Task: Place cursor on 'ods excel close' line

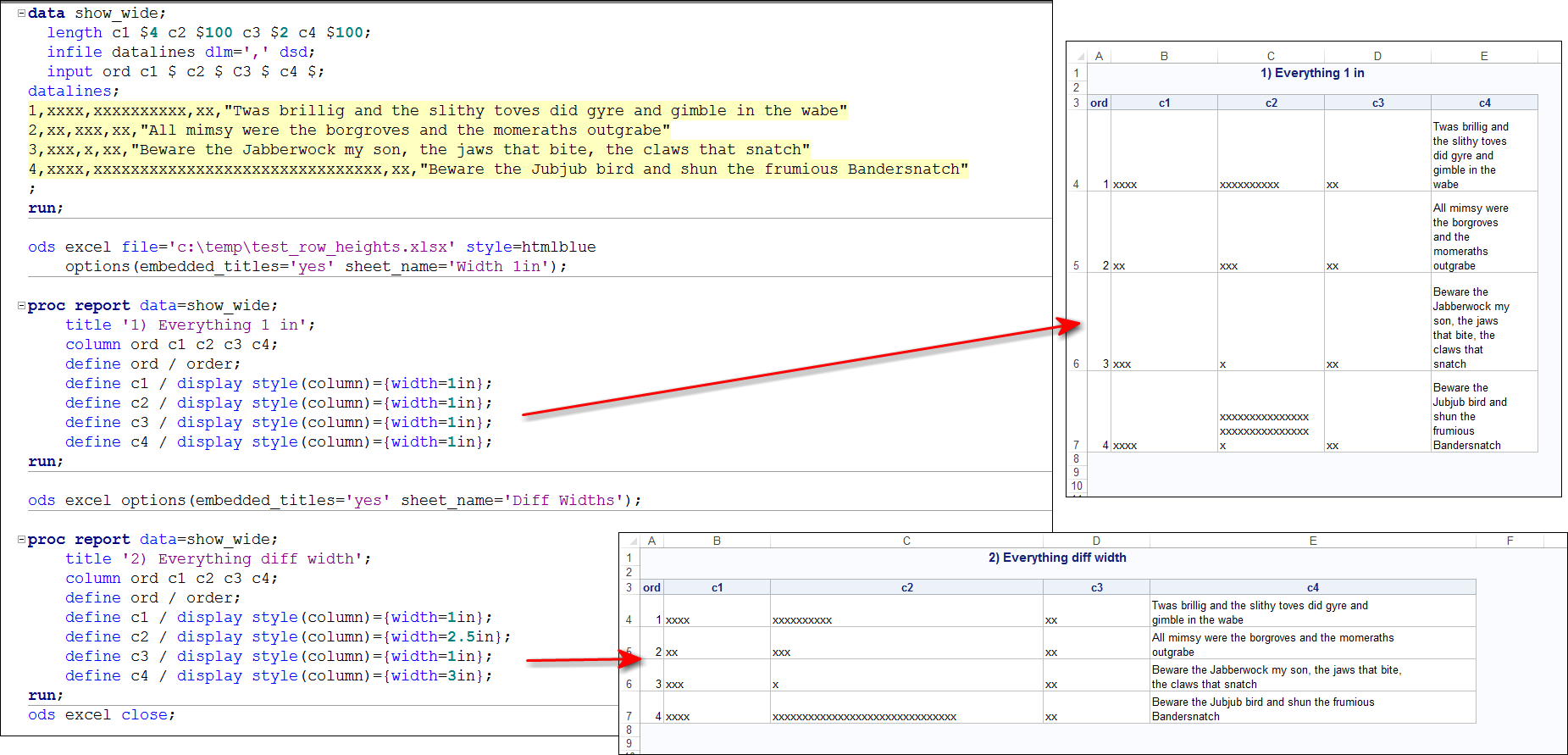Action: 102,715
